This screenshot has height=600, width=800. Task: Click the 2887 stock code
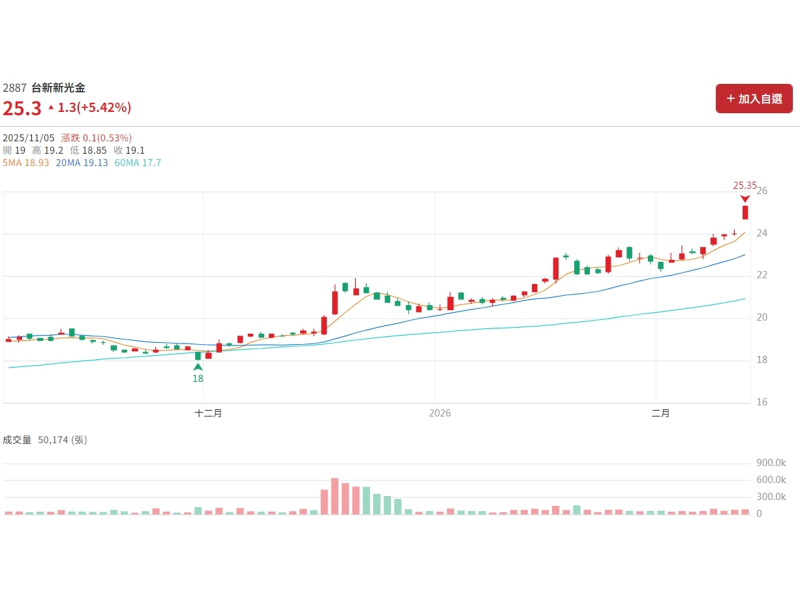[15, 88]
